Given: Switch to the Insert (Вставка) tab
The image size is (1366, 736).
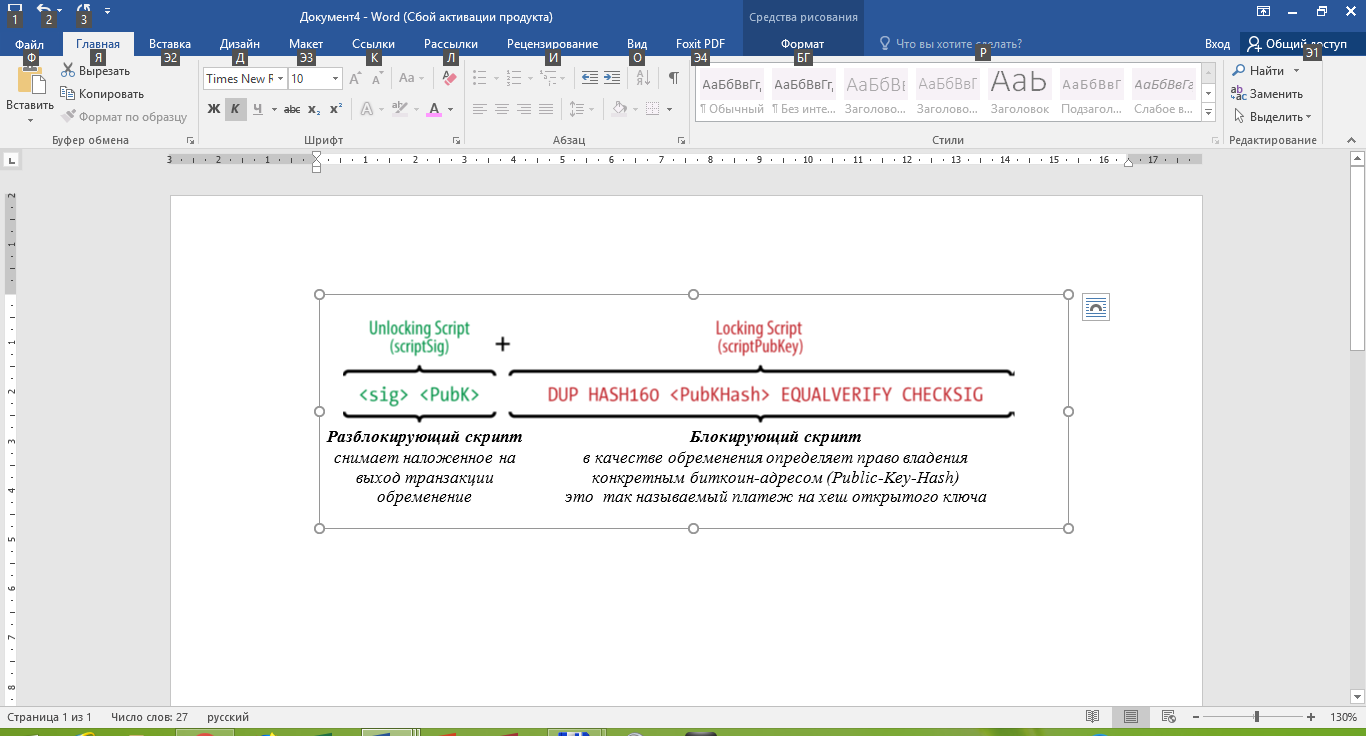Looking at the screenshot, I should tap(170, 44).
